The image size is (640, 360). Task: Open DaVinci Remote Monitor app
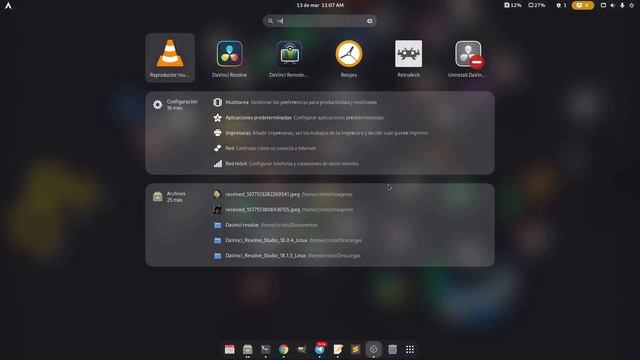289,58
